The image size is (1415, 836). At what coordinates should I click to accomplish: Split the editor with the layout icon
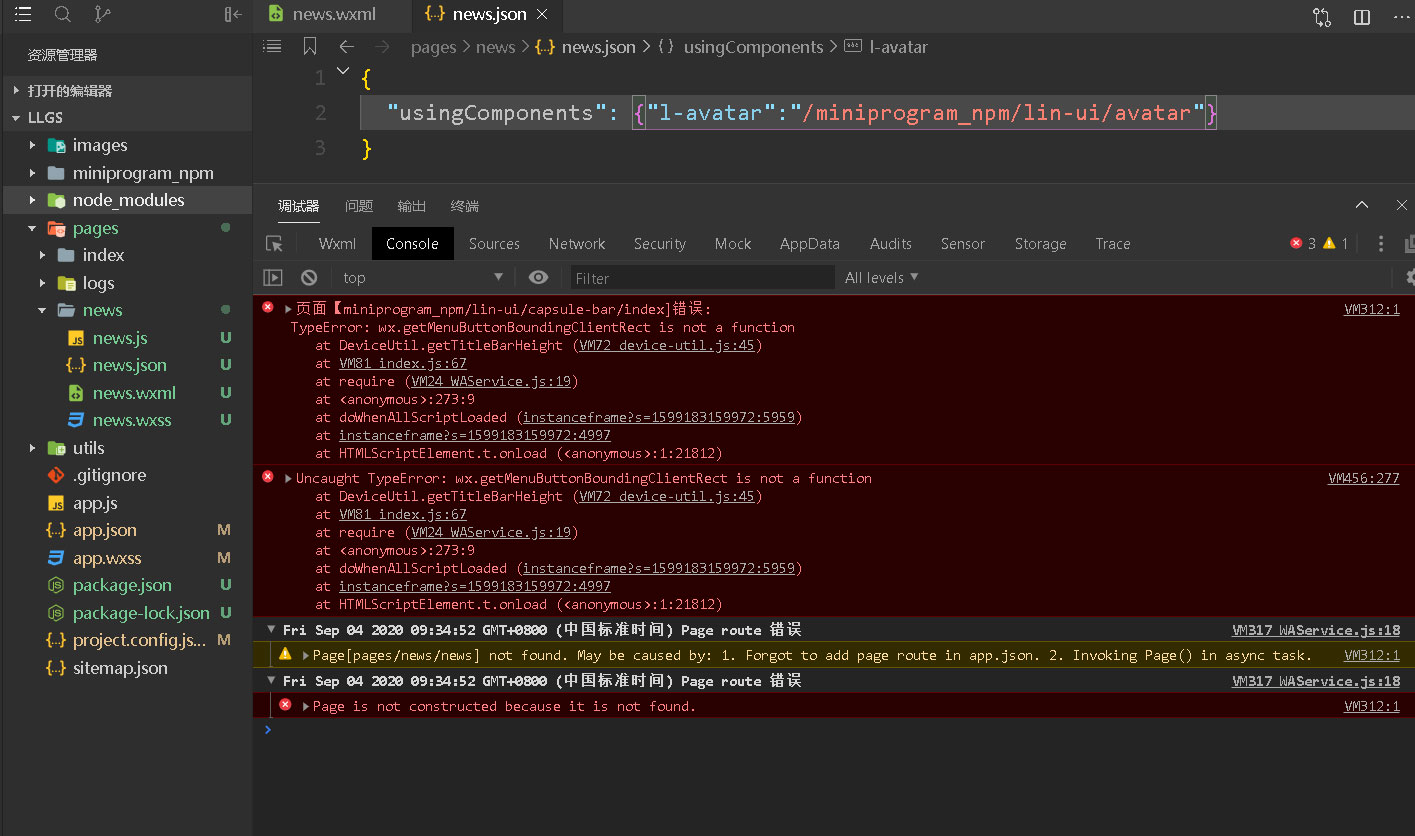coord(1362,17)
